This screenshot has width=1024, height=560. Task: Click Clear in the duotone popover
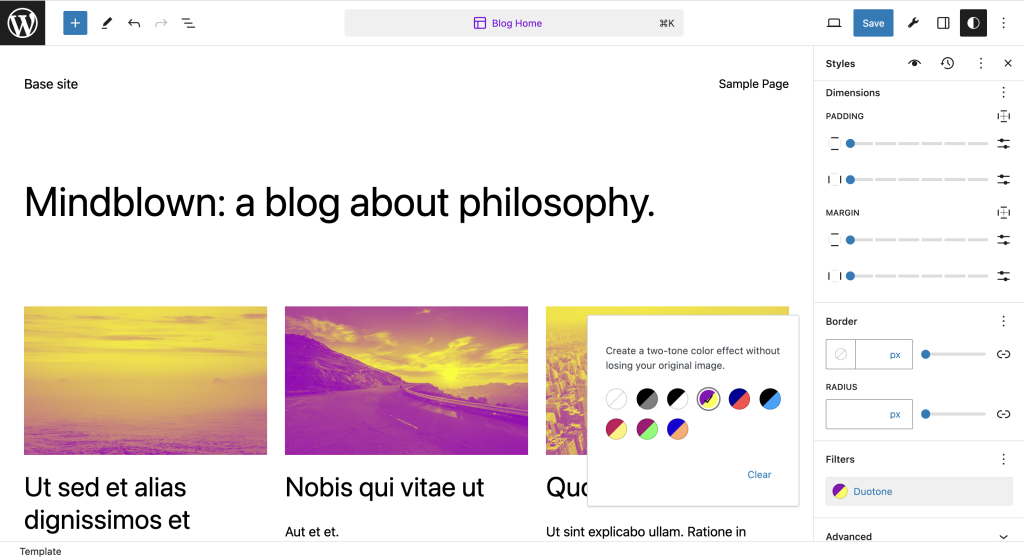pyautogui.click(x=759, y=475)
